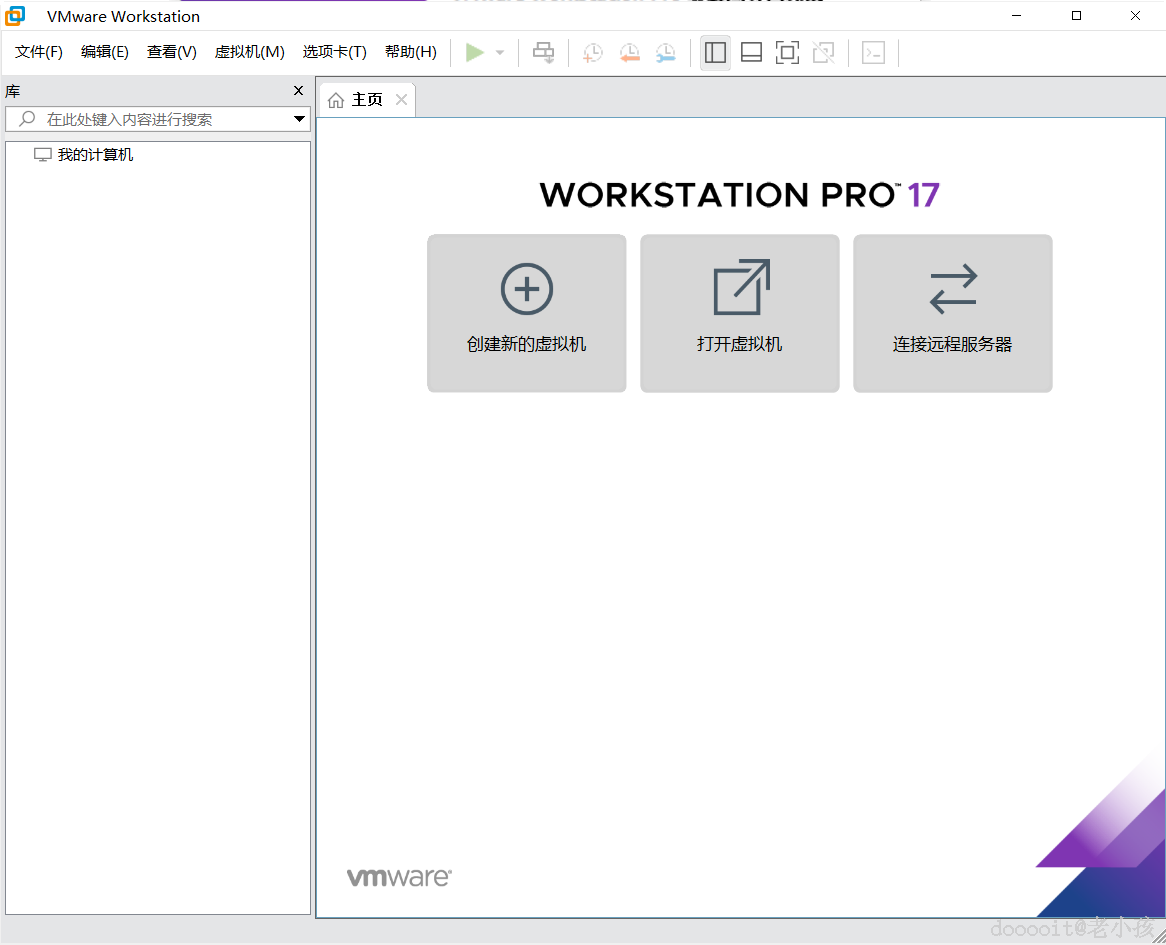Enter full screen mode icon
The image size is (1166, 945).
[x=787, y=53]
